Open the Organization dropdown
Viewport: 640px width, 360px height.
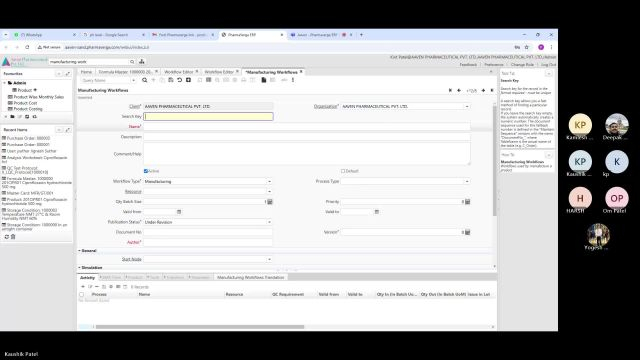467,107
